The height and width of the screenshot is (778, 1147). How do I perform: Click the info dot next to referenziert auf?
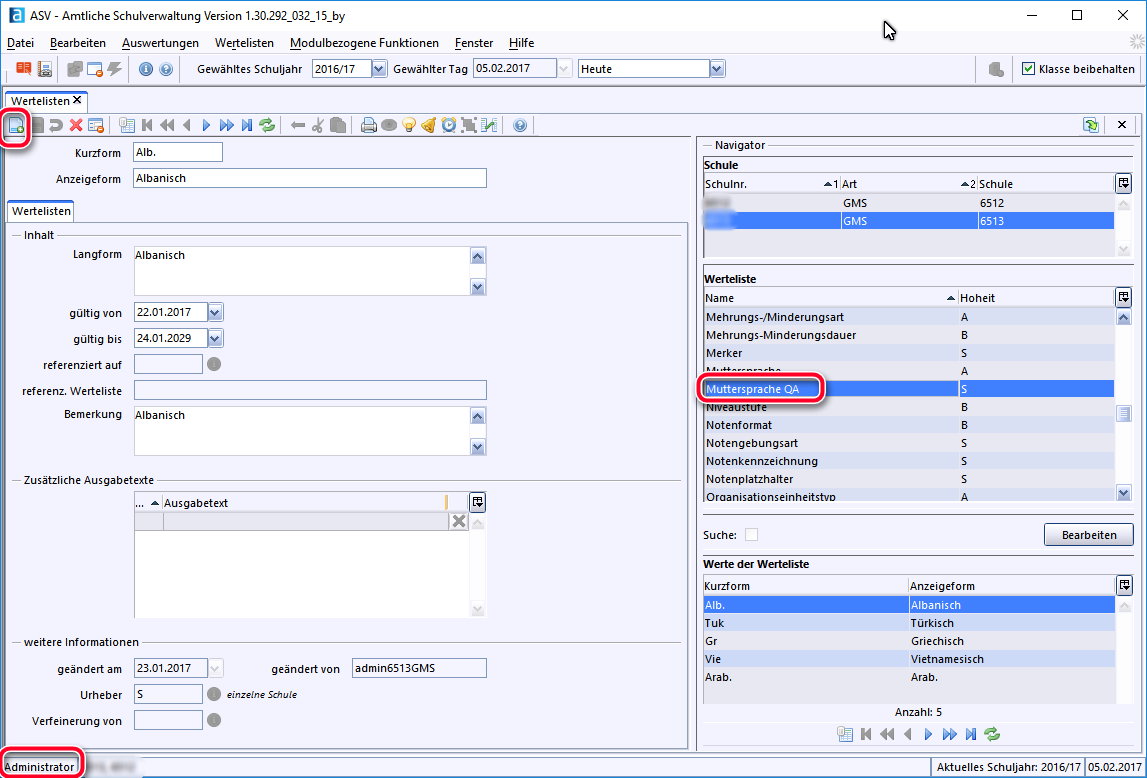[x=214, y=364]
